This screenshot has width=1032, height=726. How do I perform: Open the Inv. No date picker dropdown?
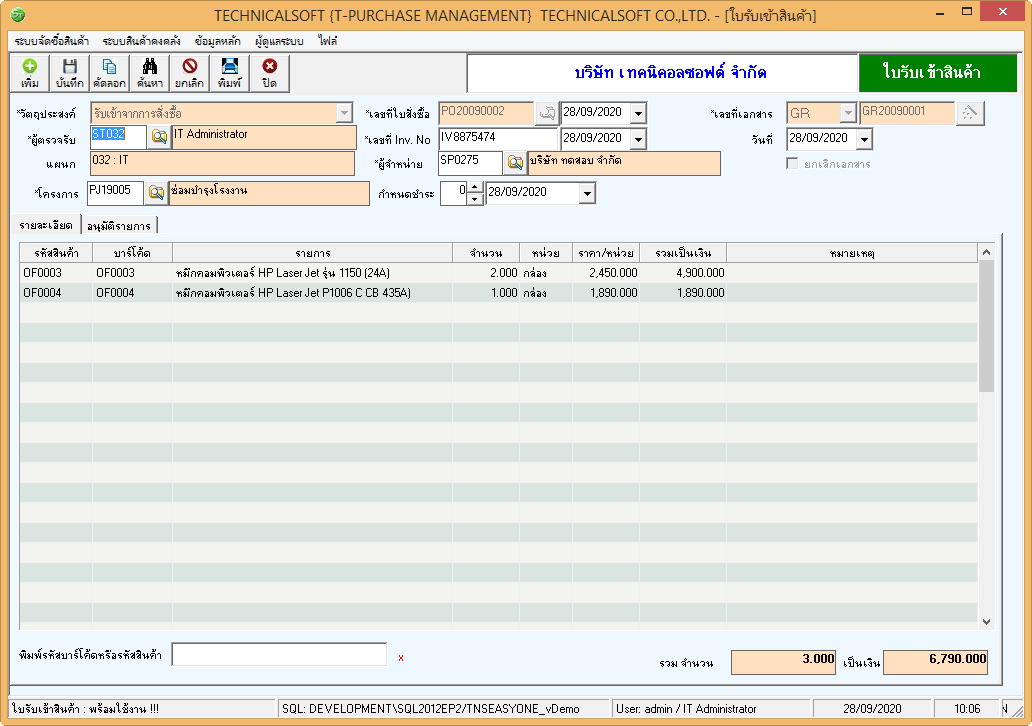(638, 138)
